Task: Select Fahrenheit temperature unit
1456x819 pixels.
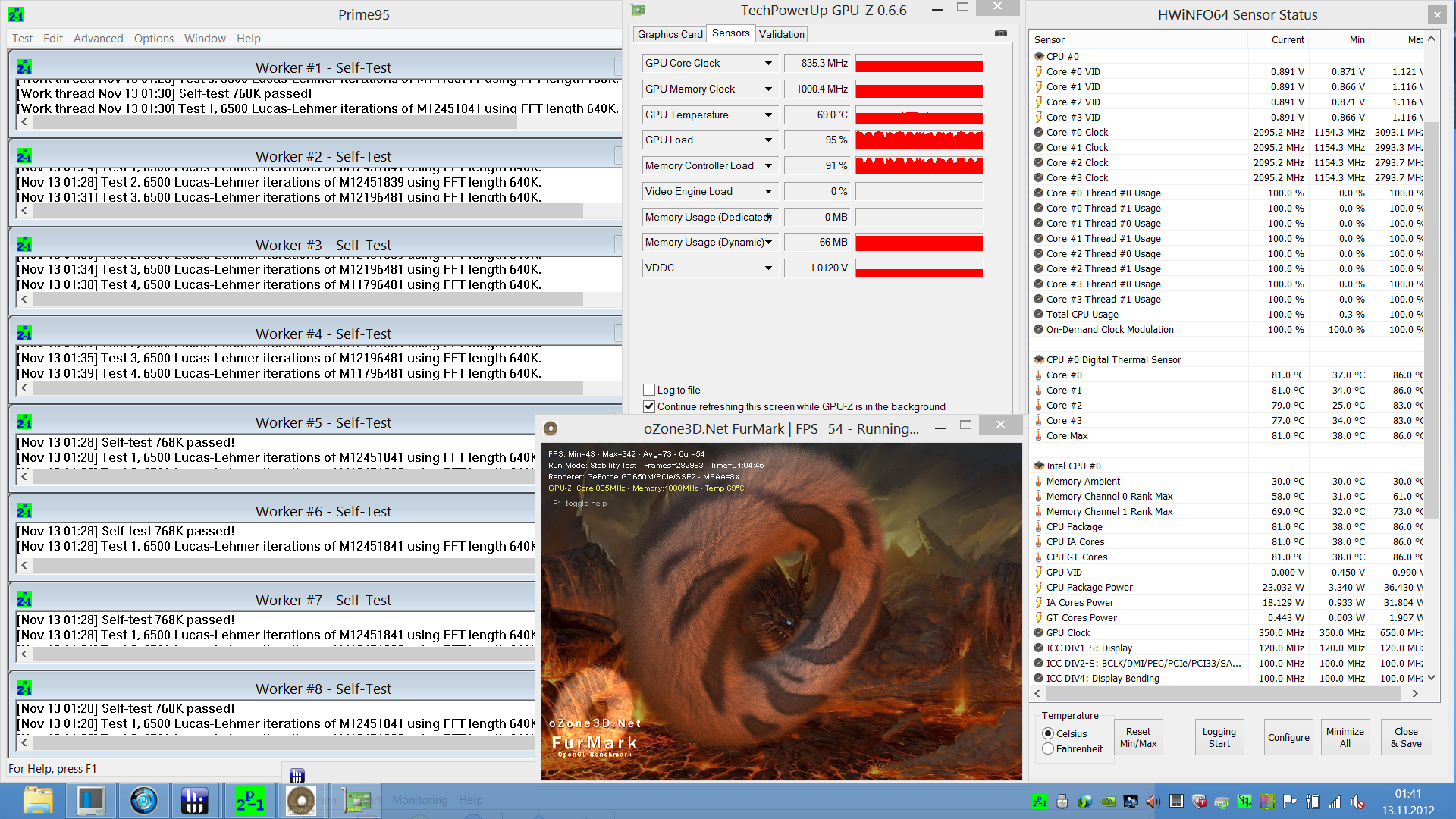Action: tap(1048, 748)
